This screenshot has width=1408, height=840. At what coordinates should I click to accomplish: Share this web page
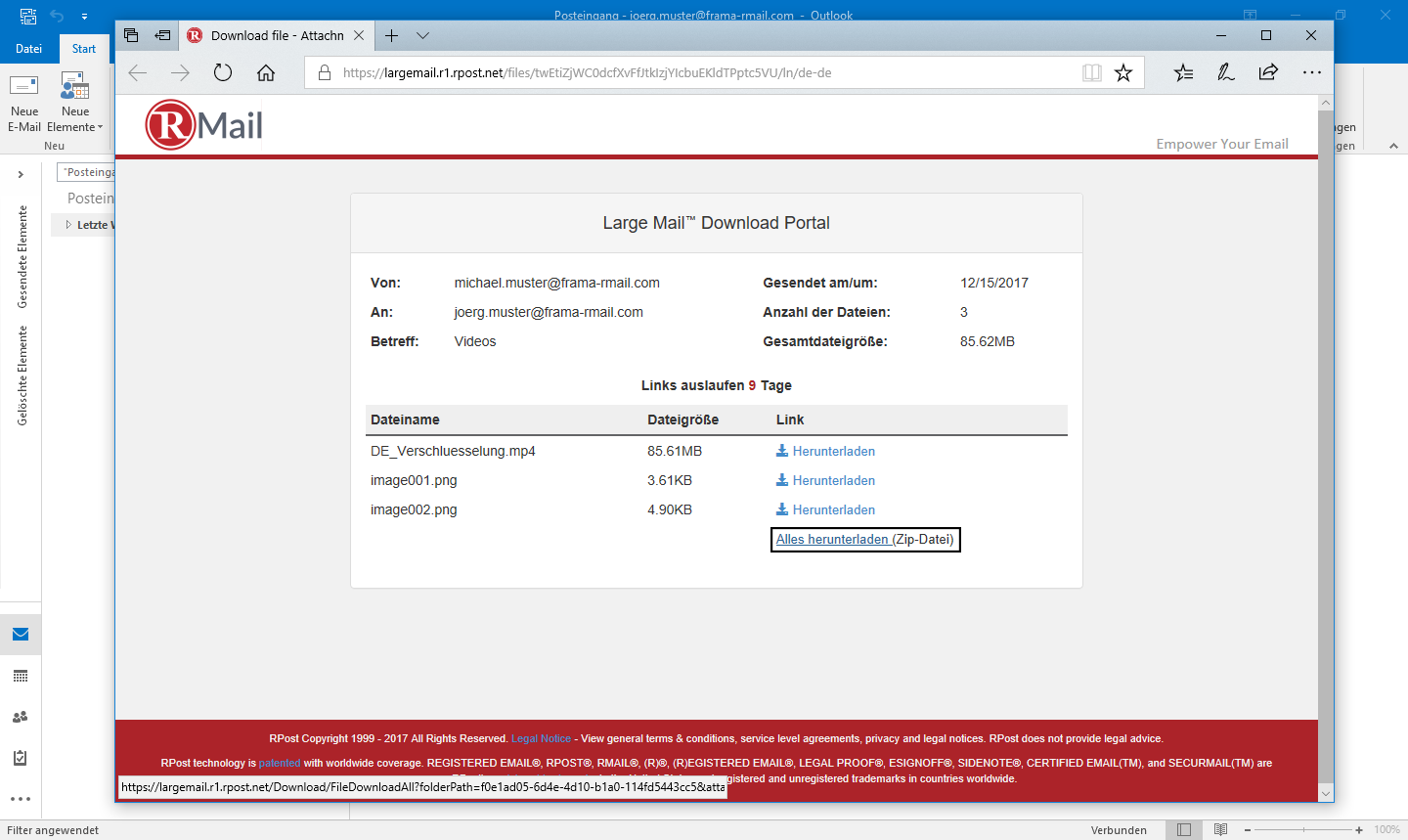point(1268,72)
